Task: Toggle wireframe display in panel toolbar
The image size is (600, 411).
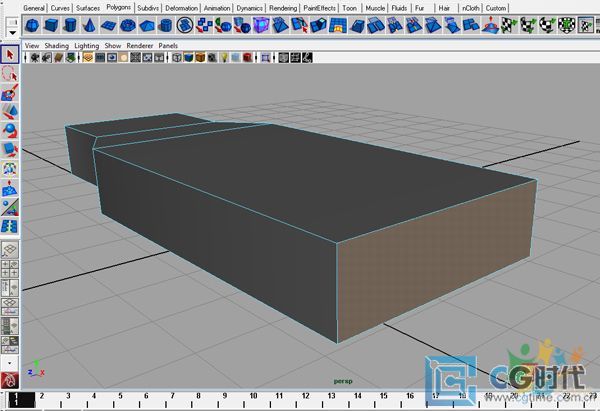Action: pyautogui.click(x=177, y=58)
